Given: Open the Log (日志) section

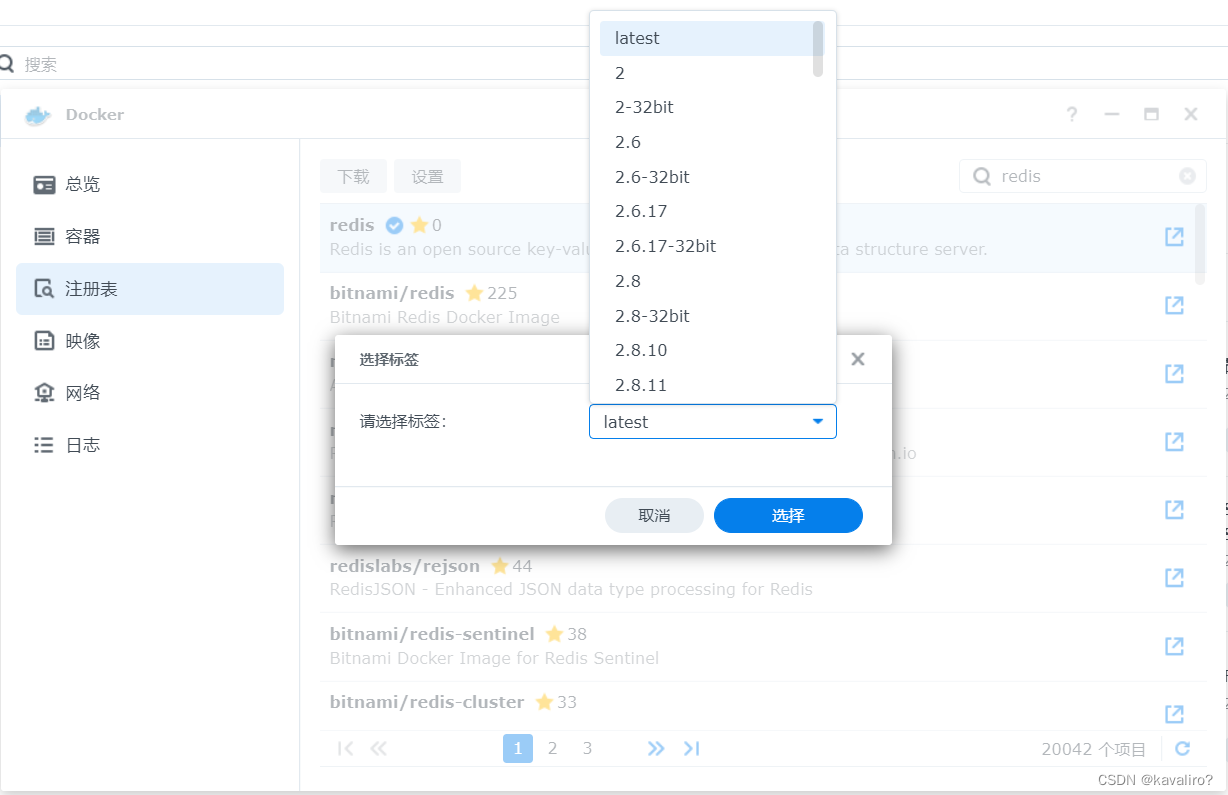Looking at the screenshot, I should pos(150,445).
